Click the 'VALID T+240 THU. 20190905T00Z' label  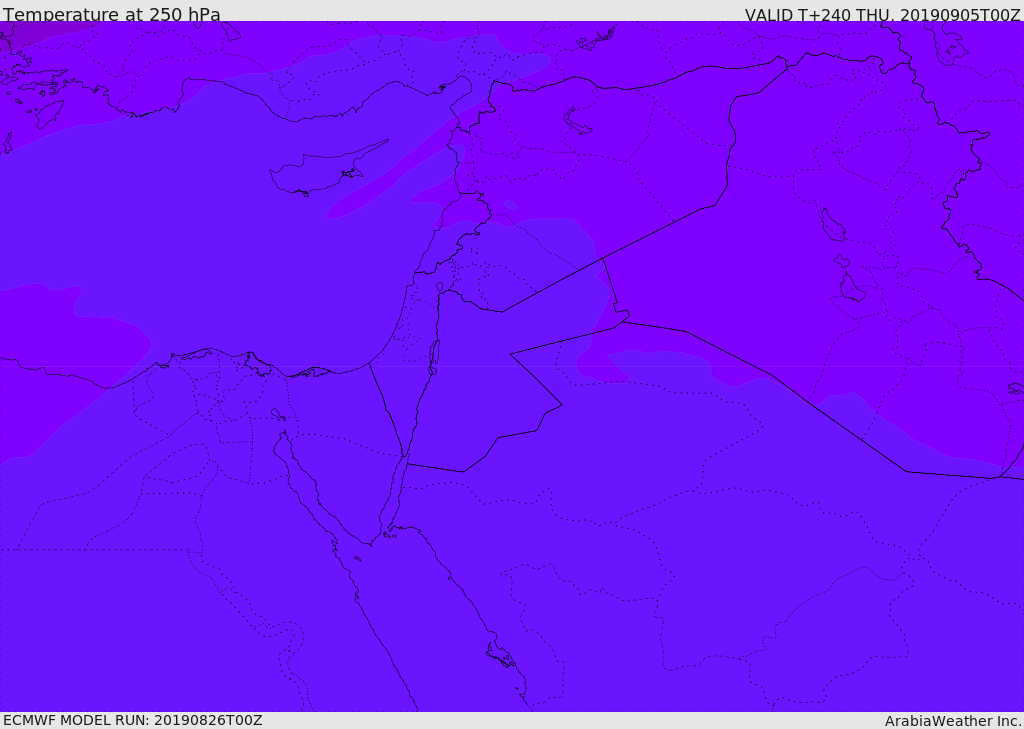tap(882, 15)
